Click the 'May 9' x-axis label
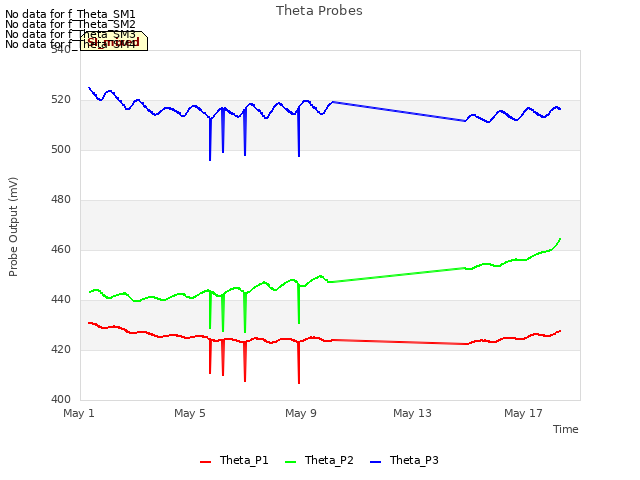 [x=301, y=413]
